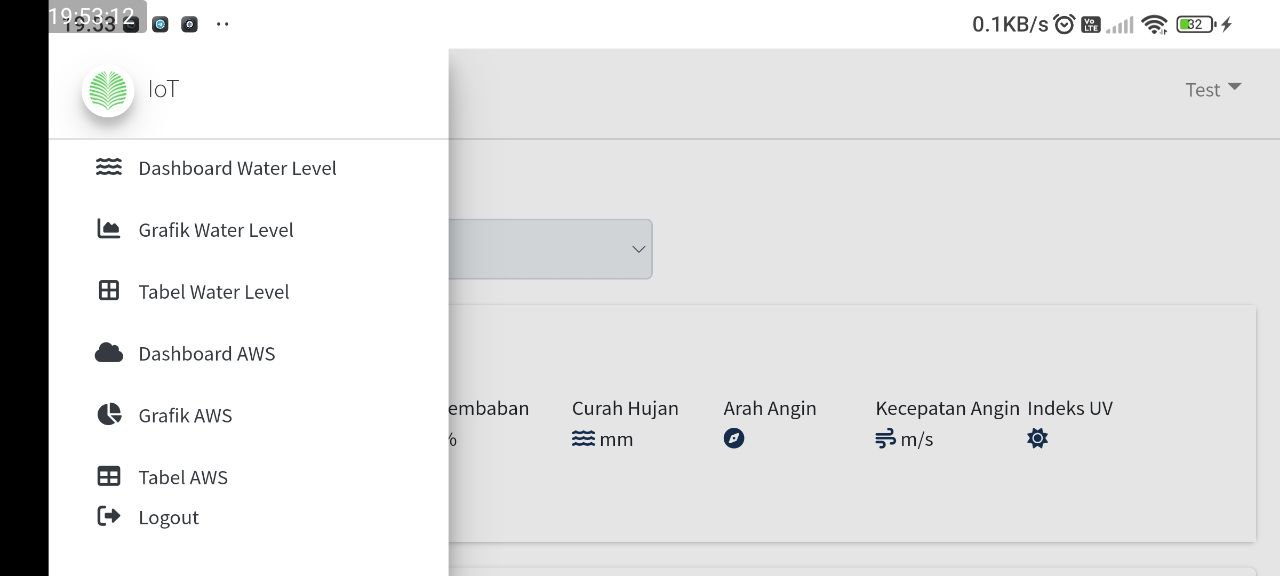
Task: Select the Logout link
Action: 168,518
